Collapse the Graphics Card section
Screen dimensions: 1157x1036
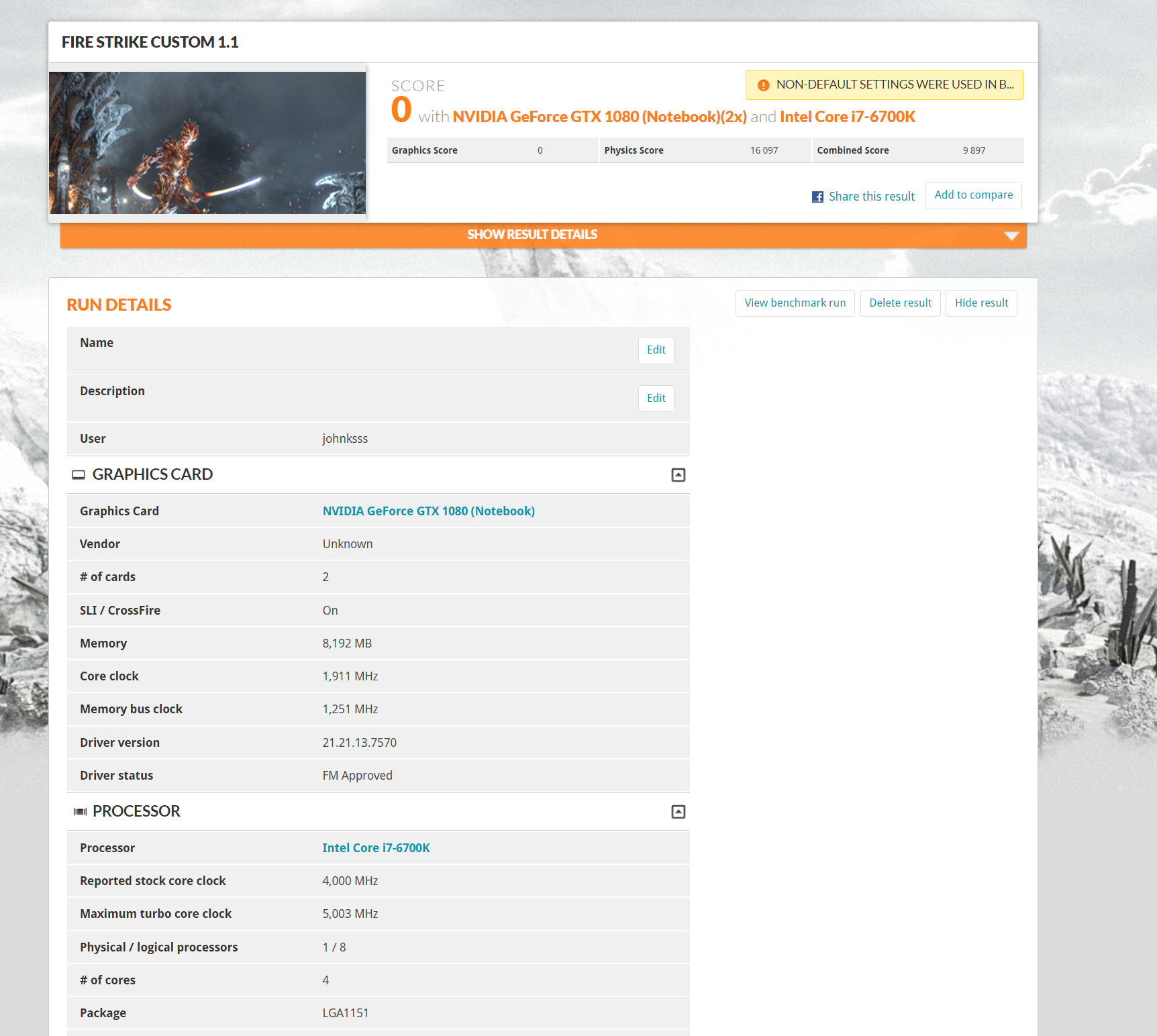[678, 475]
